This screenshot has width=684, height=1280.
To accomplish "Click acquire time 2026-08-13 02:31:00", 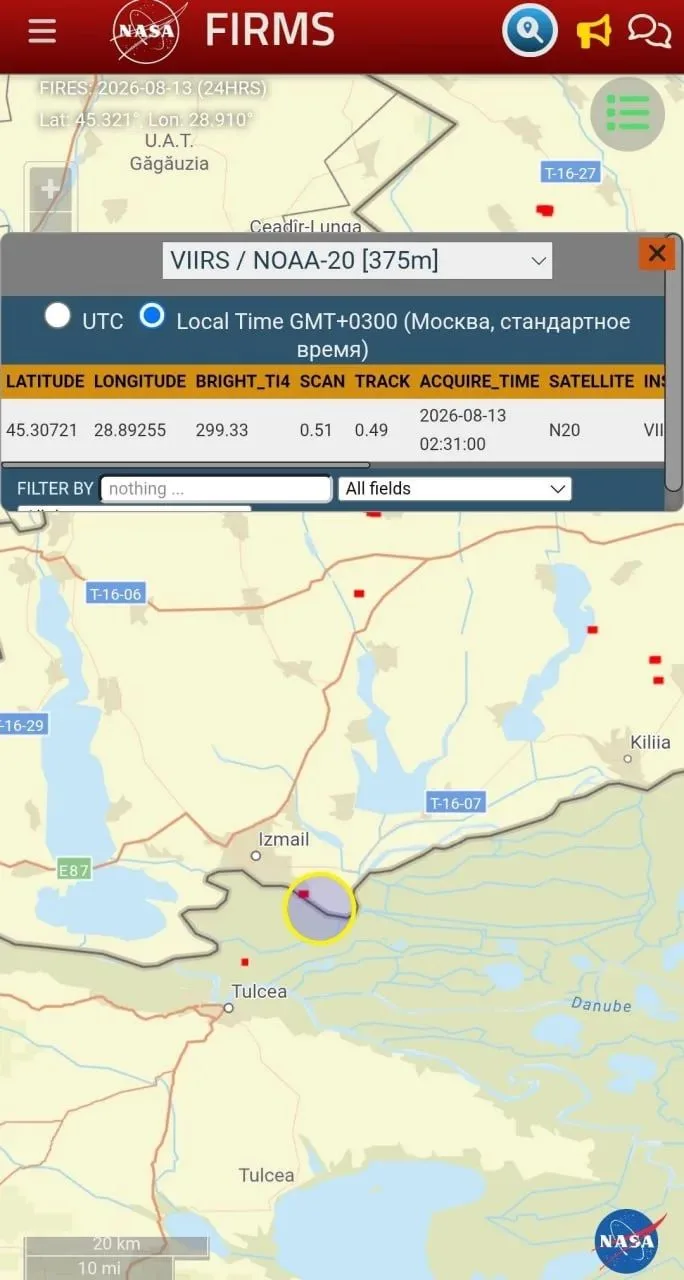I will coord(463,430).
